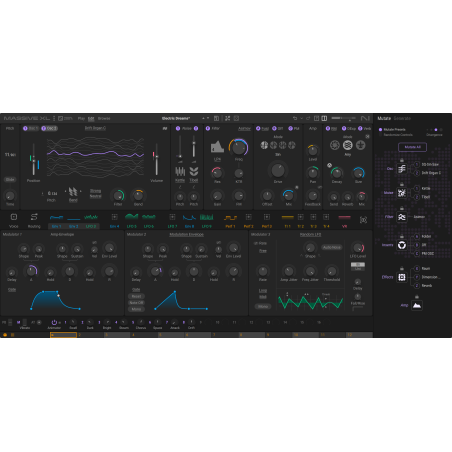Click the redo arrow in the header
452x452 pixels.
[308, 118]
